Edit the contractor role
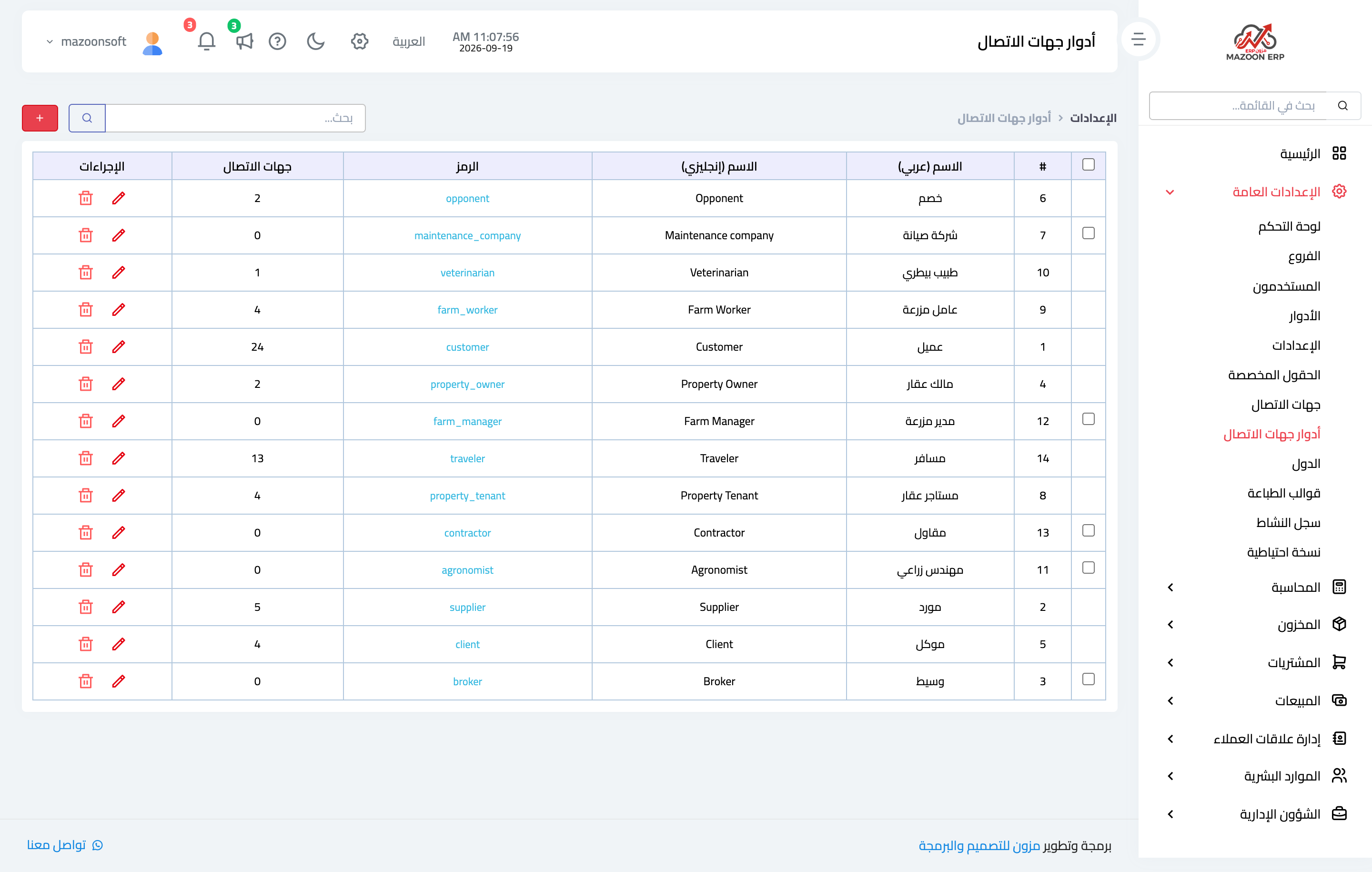 coord(119,533)
